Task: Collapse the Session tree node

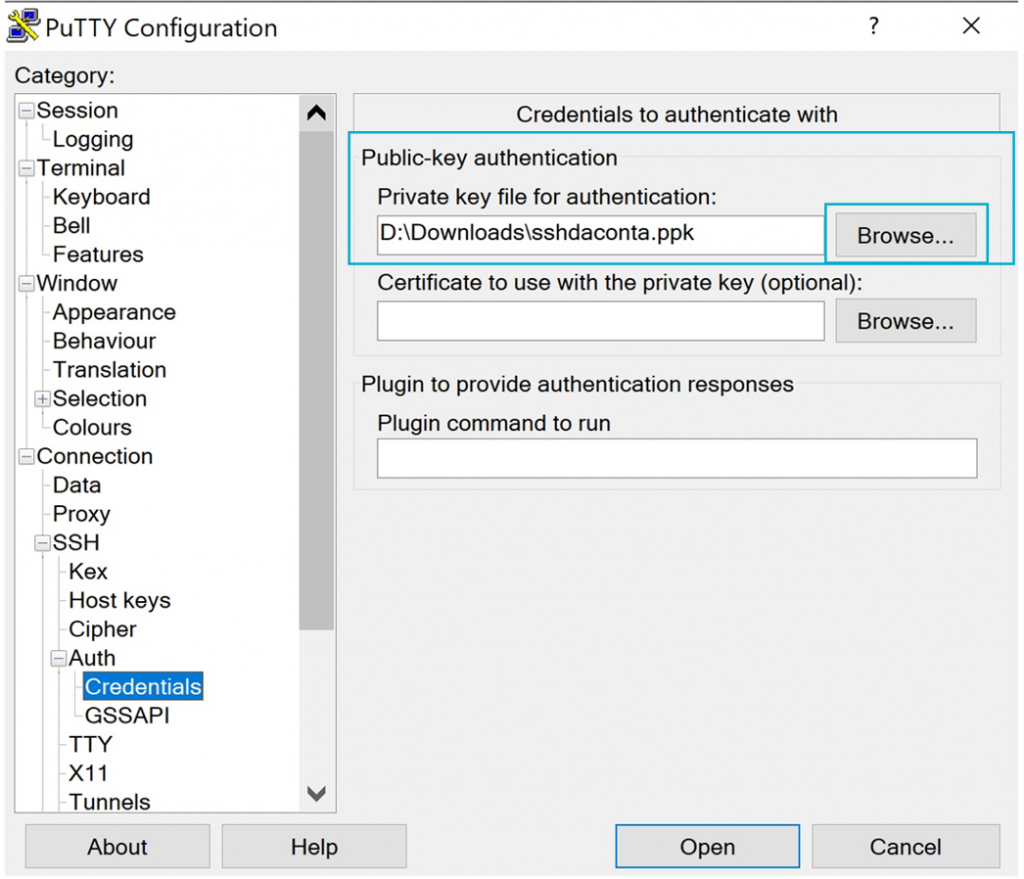Action: (x=26, y=110)
